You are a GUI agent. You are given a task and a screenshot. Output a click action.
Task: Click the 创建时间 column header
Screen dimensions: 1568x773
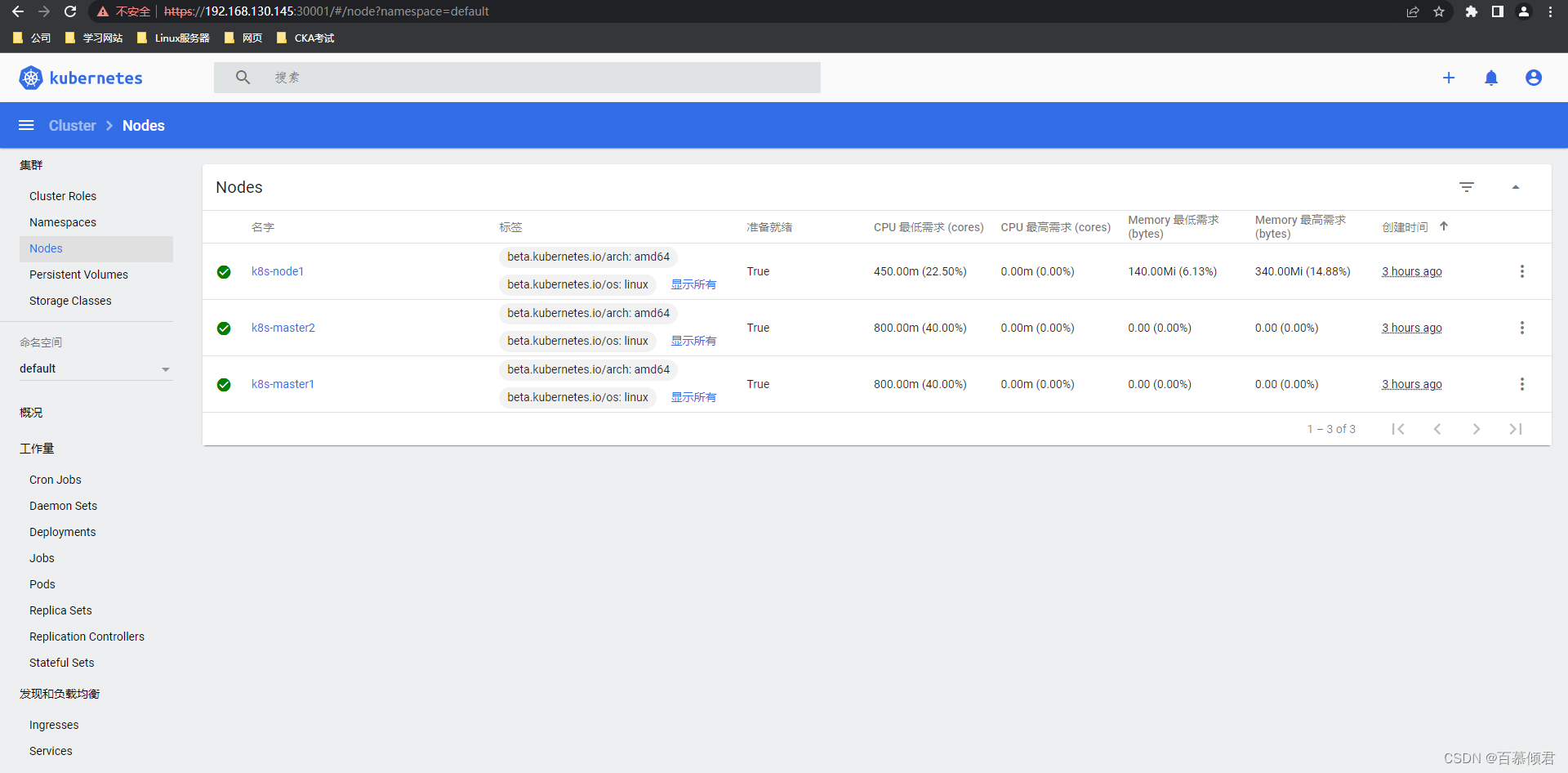pos(1405,227)
